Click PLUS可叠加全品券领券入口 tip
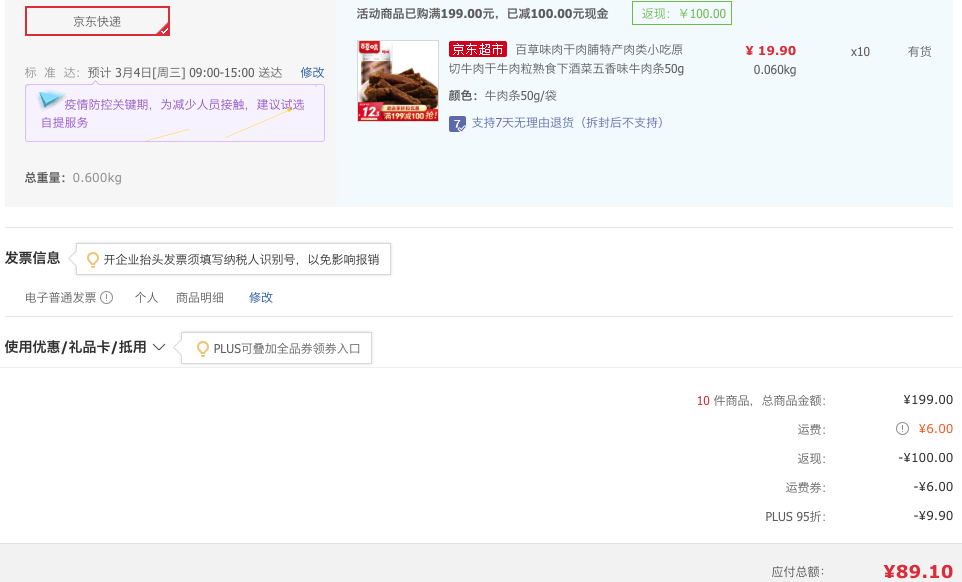The width and height of the screenshot is (962, 582). [x=276, y=348]
